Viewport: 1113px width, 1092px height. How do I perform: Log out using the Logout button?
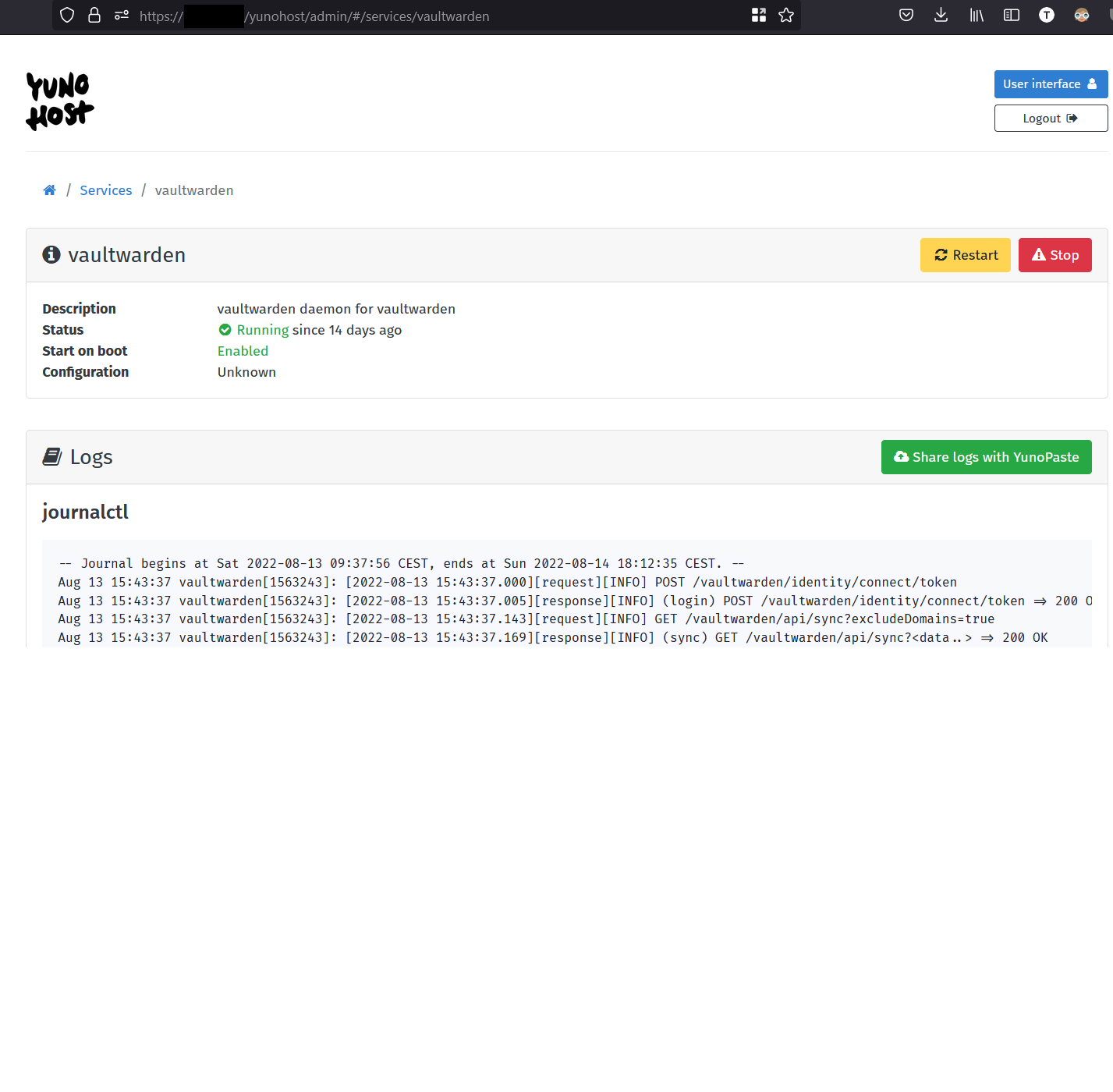click(1051, 119)
